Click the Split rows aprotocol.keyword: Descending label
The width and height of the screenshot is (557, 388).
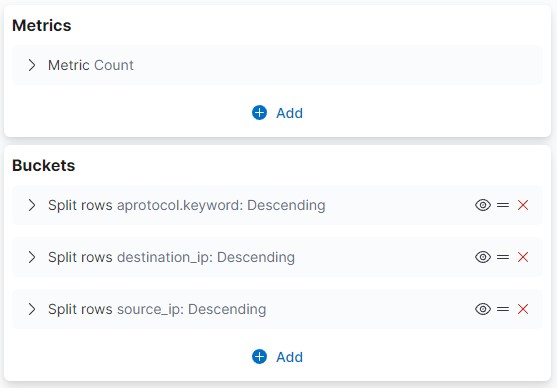[x=186, y=205]
